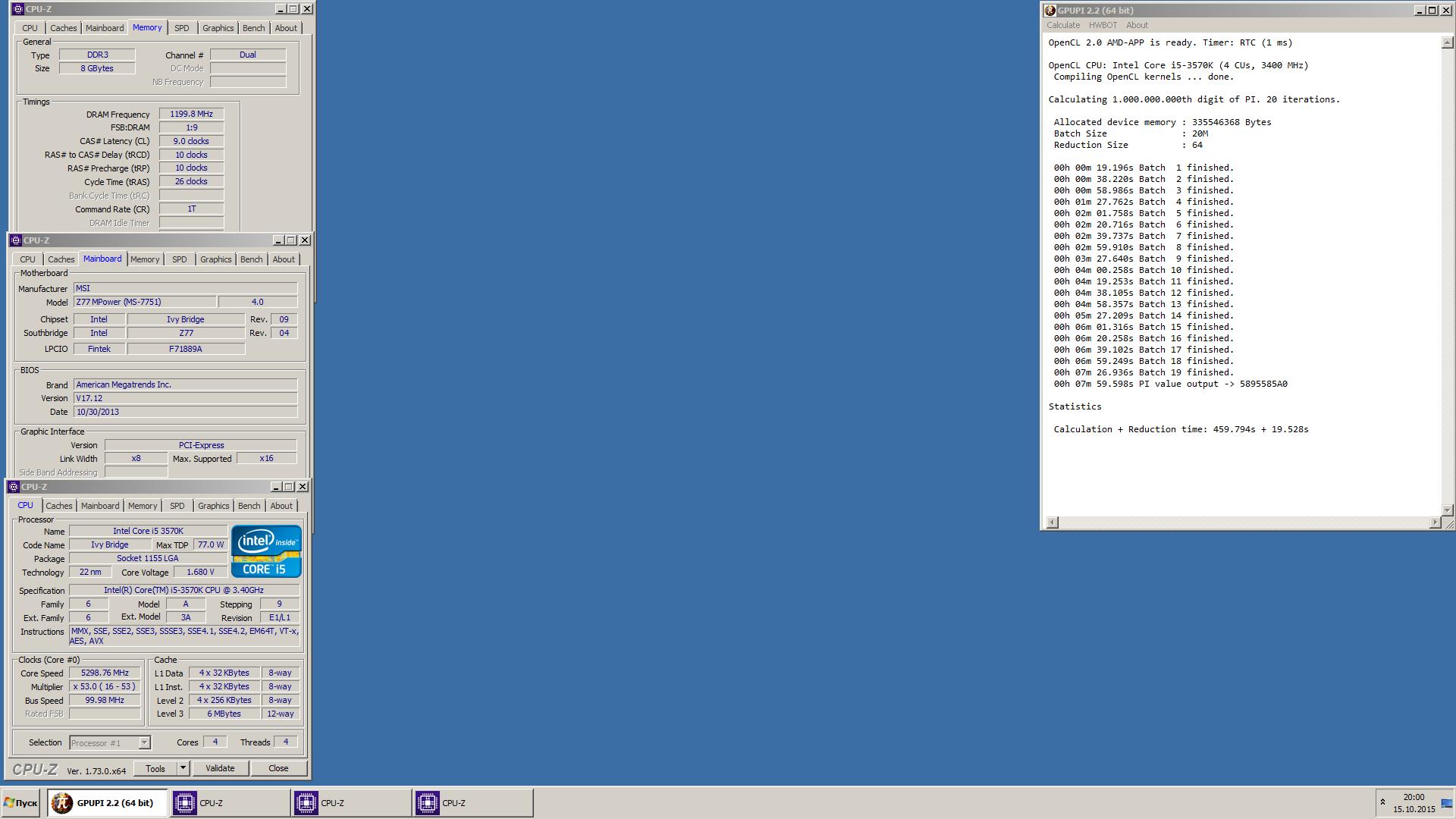Select Memory tab in CPU window
Screen dimensions: 1456x819
(143, 506)
